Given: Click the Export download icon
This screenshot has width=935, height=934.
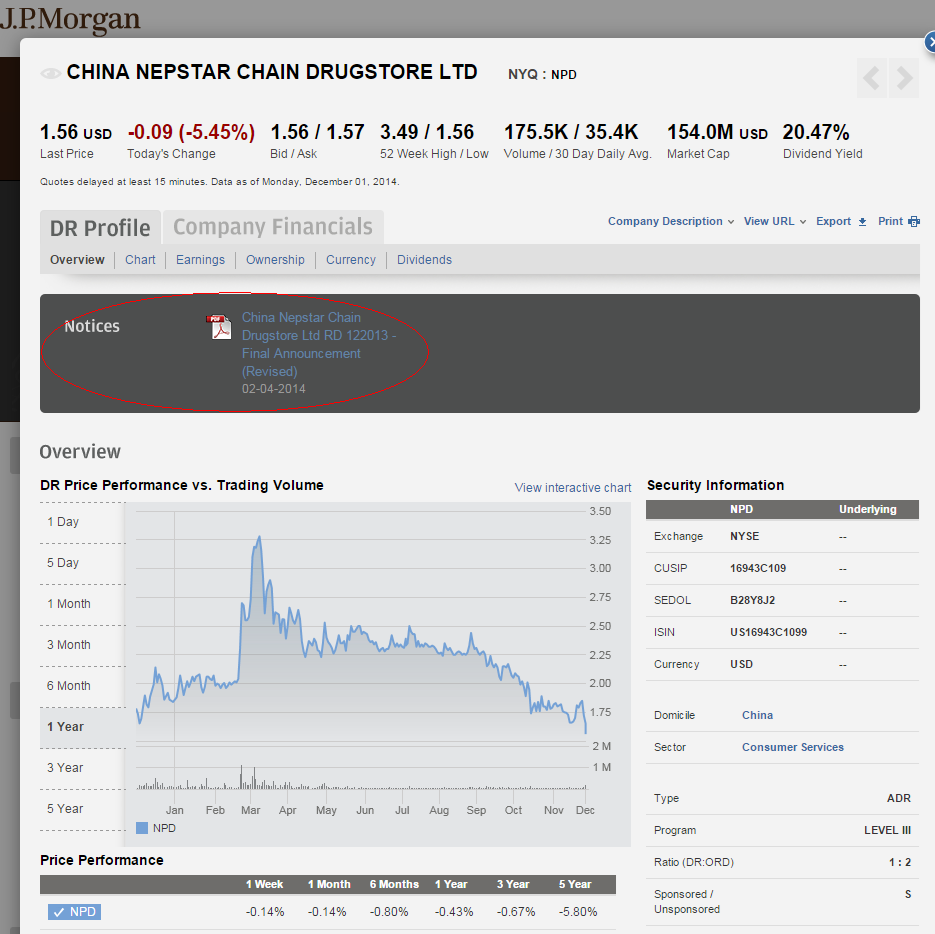Looking at the screenshot, I should pyautogui.click(x=862, y=222).
